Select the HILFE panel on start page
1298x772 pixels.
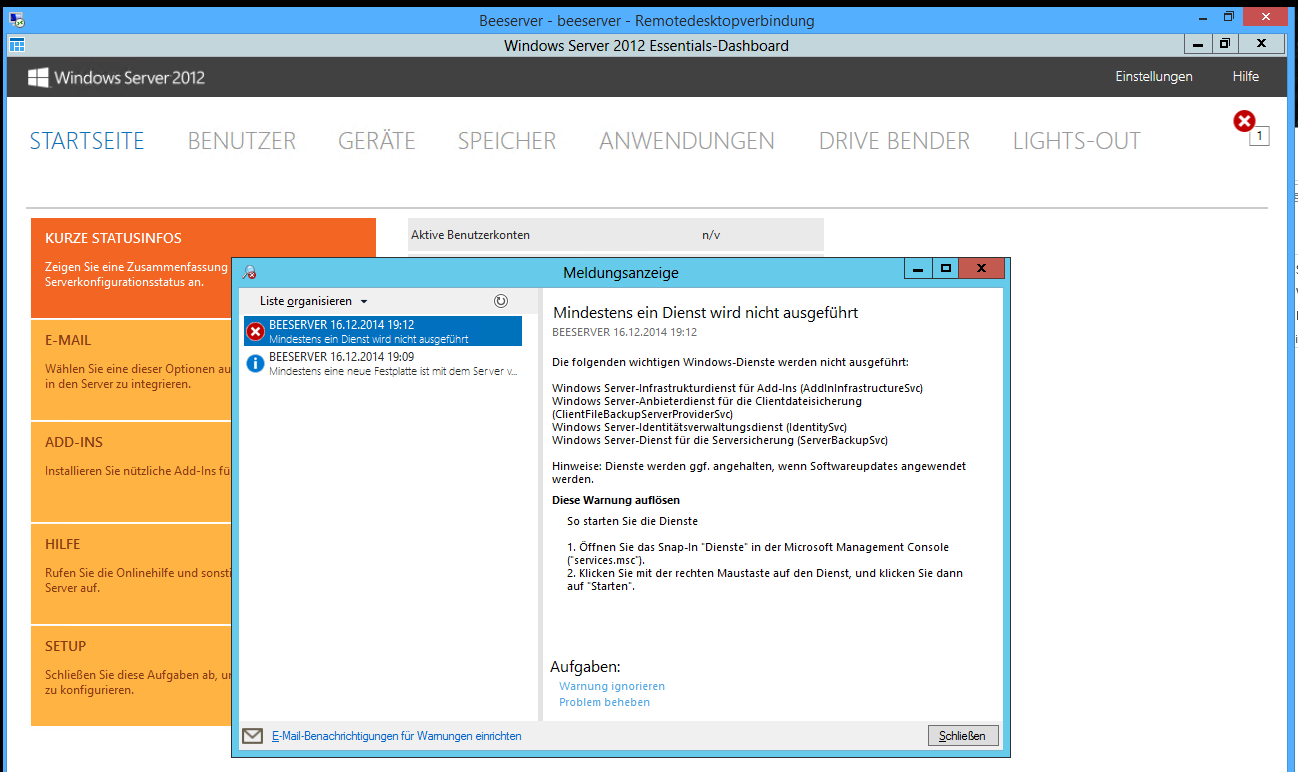pyautogui.click(x=131, y=573)
